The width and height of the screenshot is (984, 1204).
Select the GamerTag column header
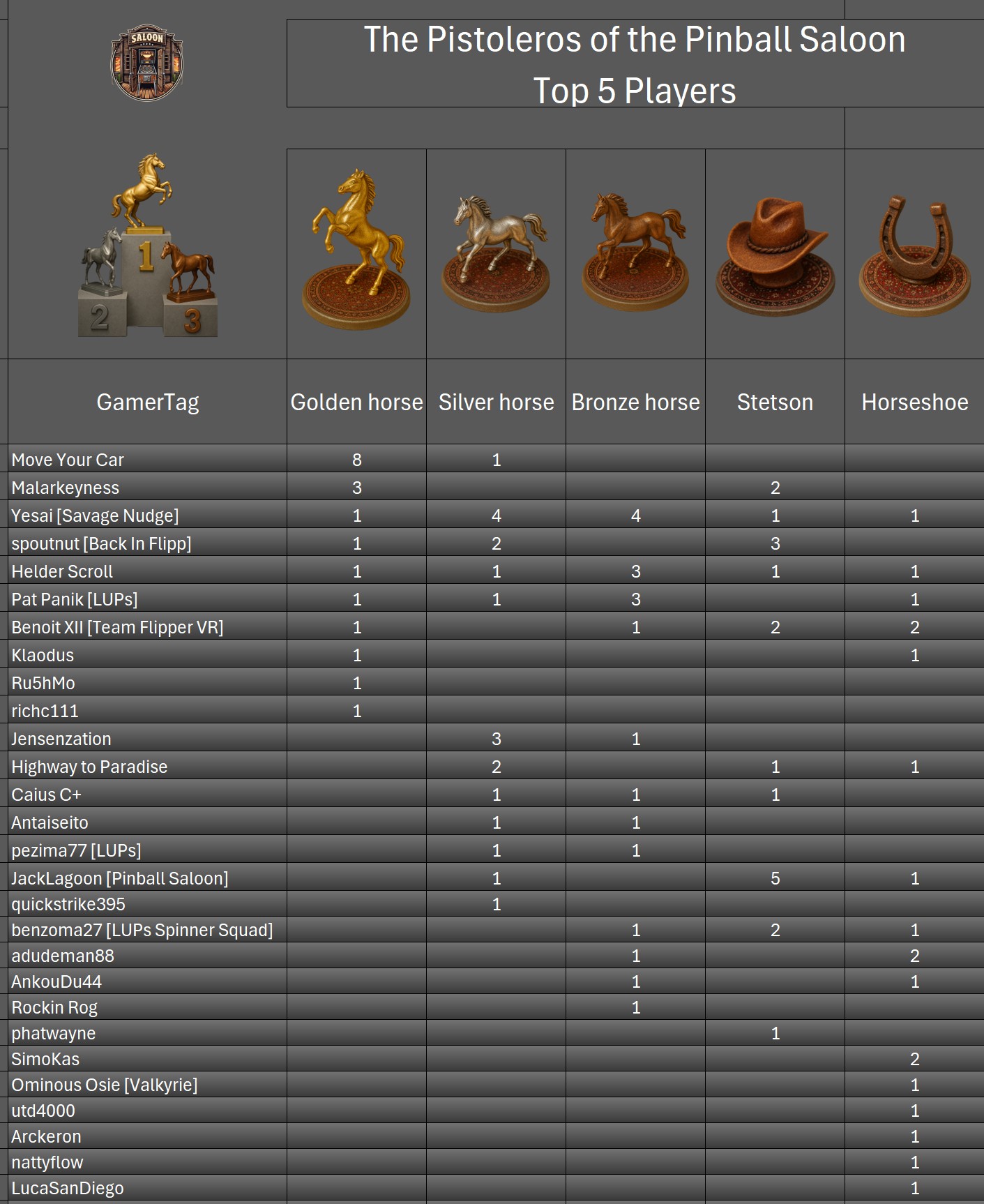pos(147,402)
